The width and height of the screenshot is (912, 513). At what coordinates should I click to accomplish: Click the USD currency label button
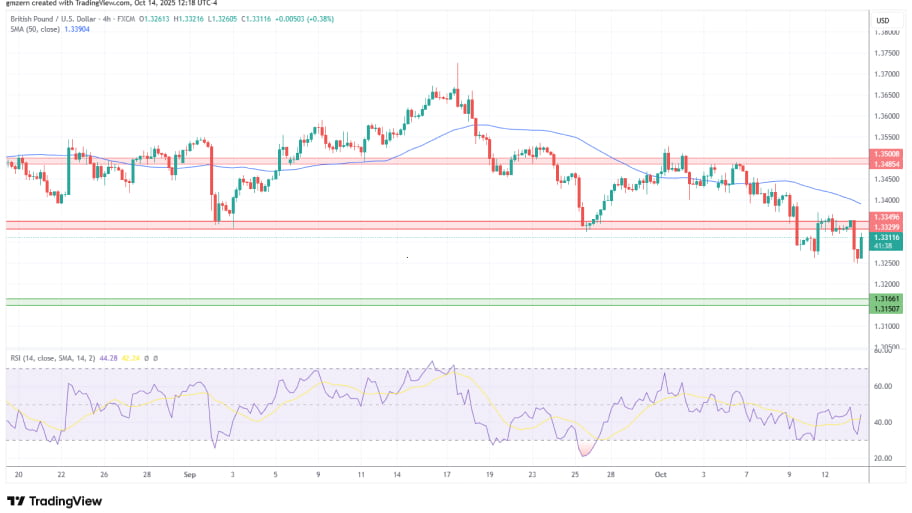[x=883, y=21]
